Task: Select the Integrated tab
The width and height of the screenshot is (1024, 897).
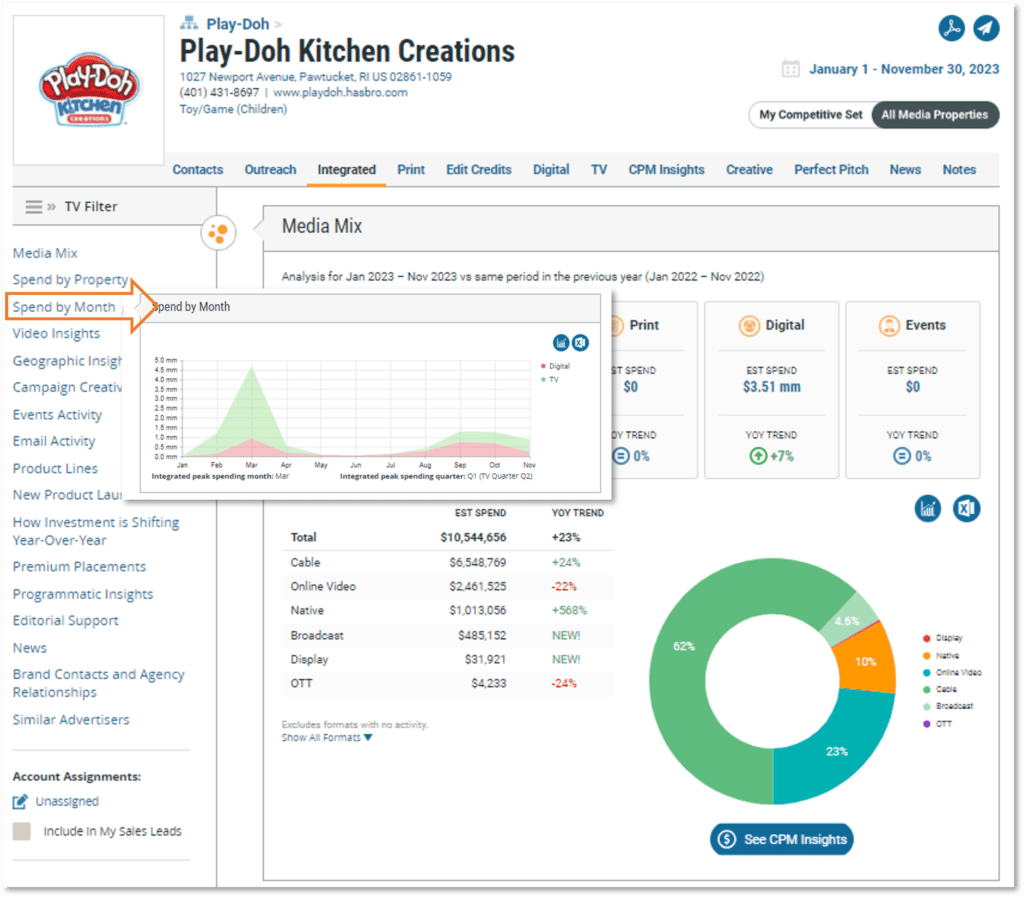Action: tap(347, 170)
